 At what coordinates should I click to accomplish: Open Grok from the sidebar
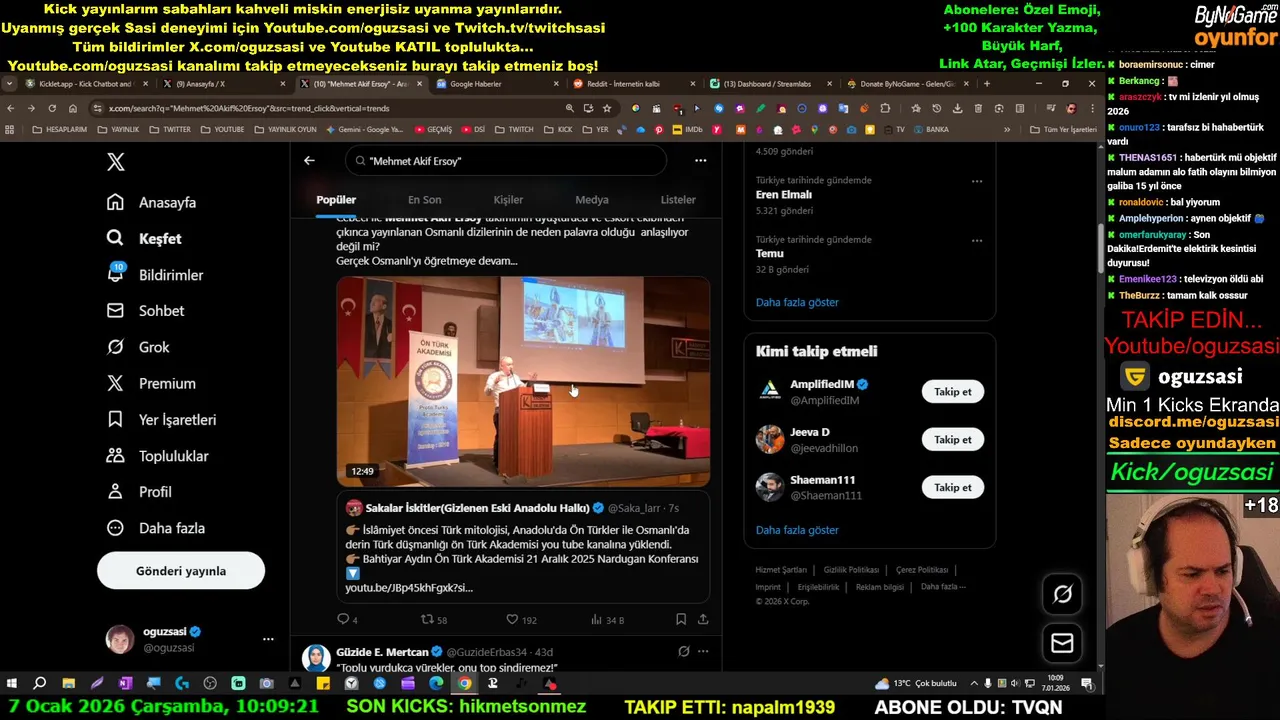coord(139,347)
